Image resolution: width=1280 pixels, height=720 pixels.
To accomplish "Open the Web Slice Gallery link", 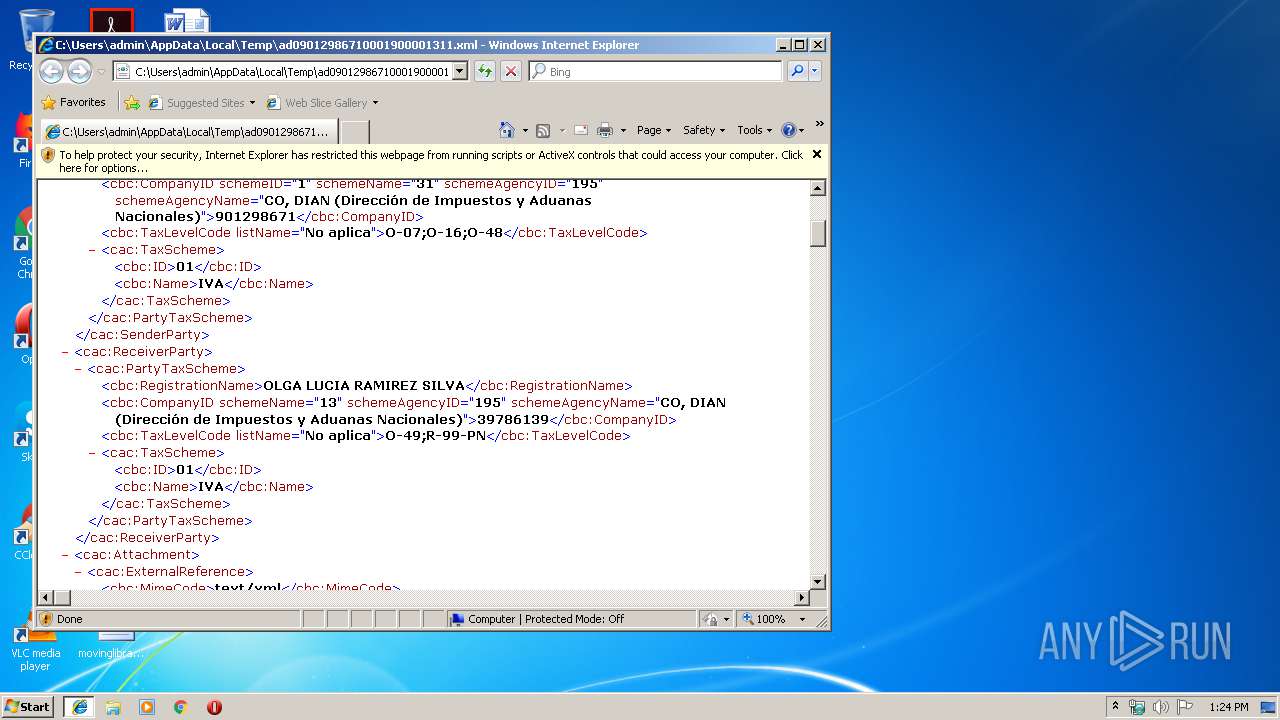I will coord(322,102).
